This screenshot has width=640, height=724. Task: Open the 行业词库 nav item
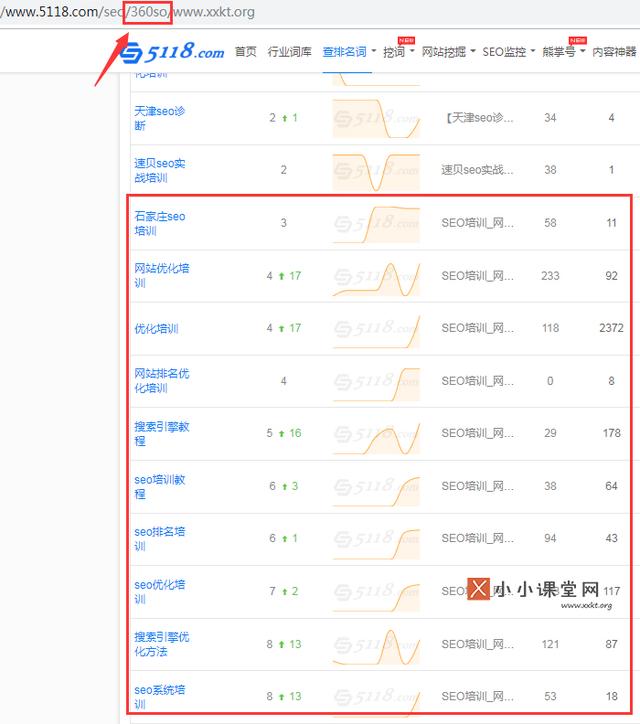tap(289, 52)
